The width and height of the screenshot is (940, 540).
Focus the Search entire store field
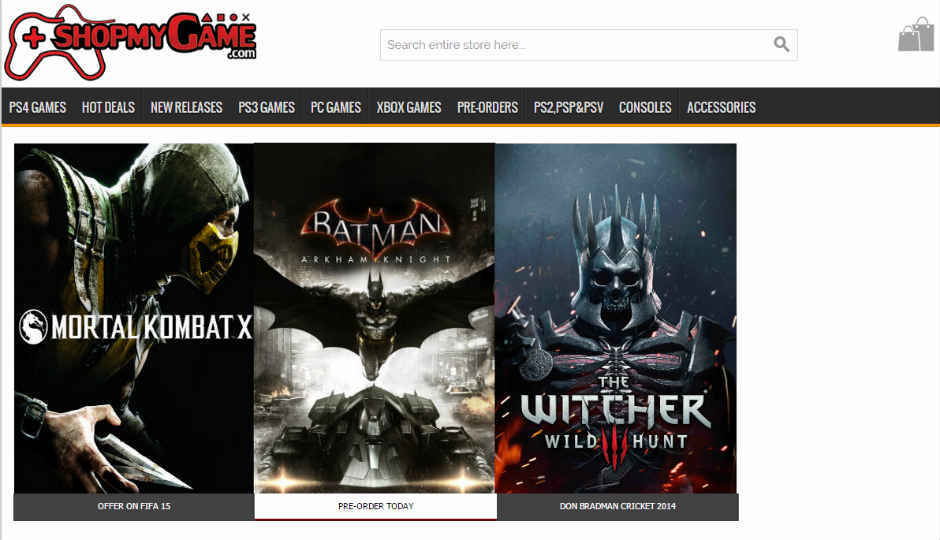coord(589,45)
